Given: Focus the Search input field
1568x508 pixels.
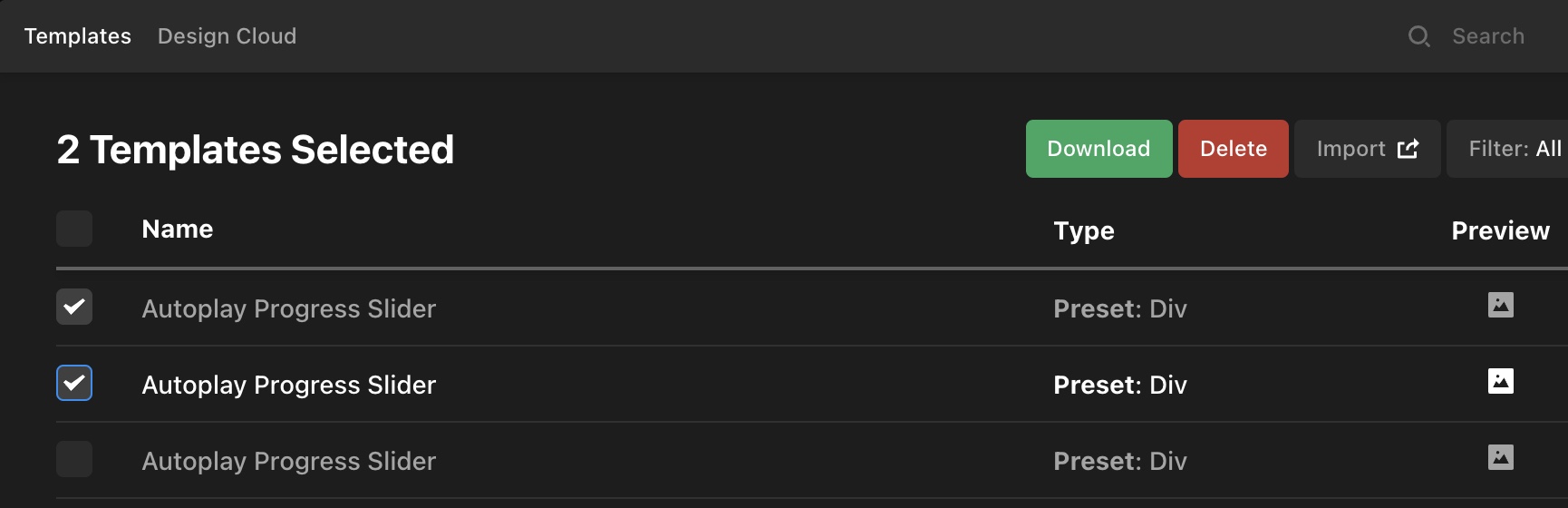Looking at the screenshot, I should point(1488,36).
